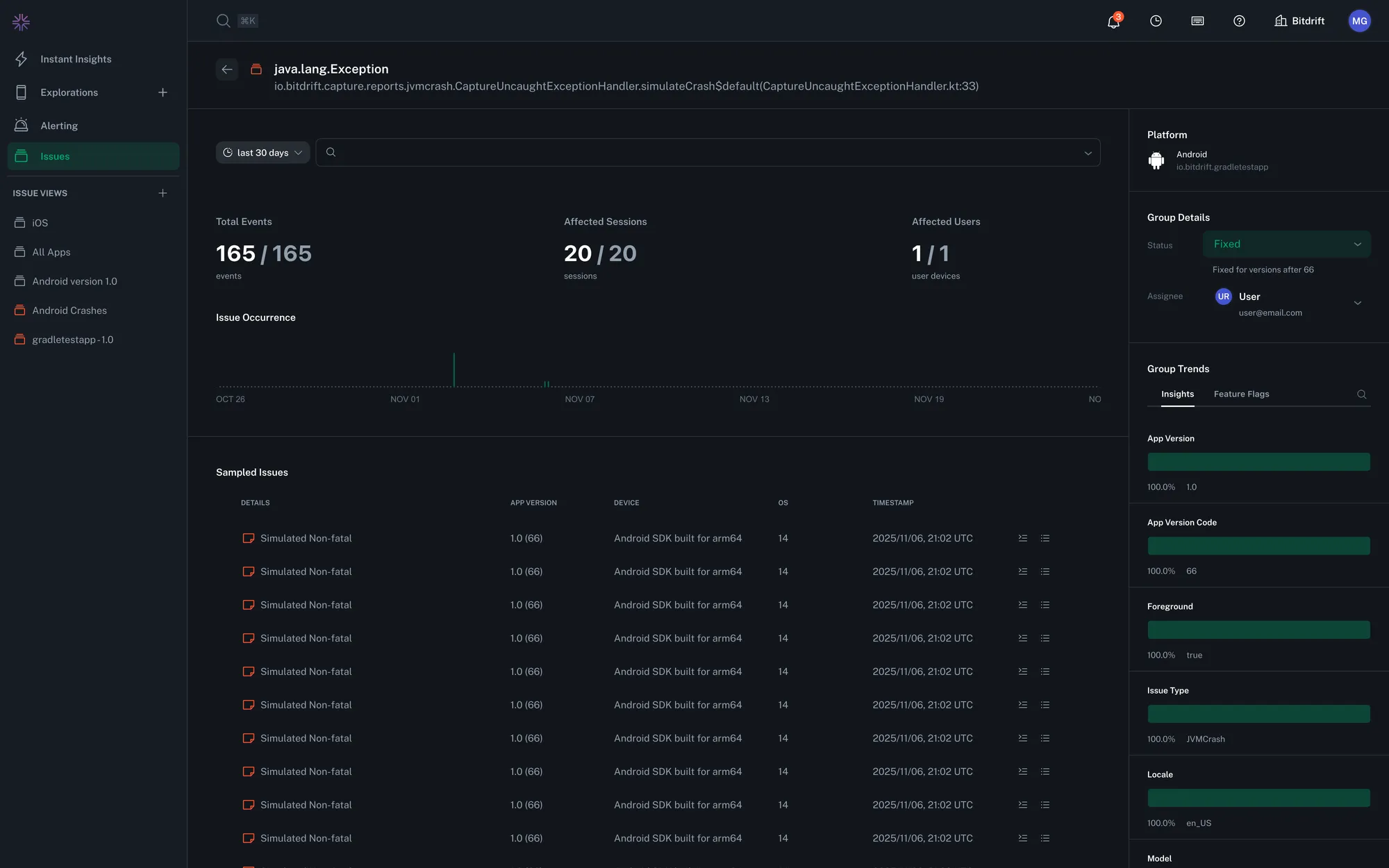Screen dimensions: 1389x868
Task: Open the Android Crashes issue view
Action: point(69,310)
